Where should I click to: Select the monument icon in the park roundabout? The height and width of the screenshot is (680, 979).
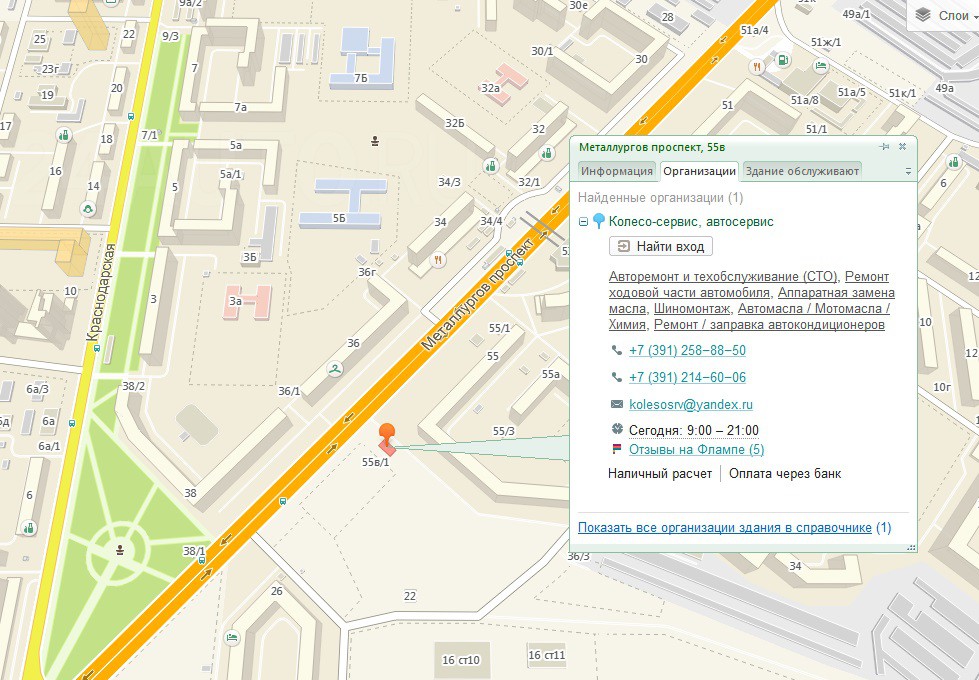121,548
